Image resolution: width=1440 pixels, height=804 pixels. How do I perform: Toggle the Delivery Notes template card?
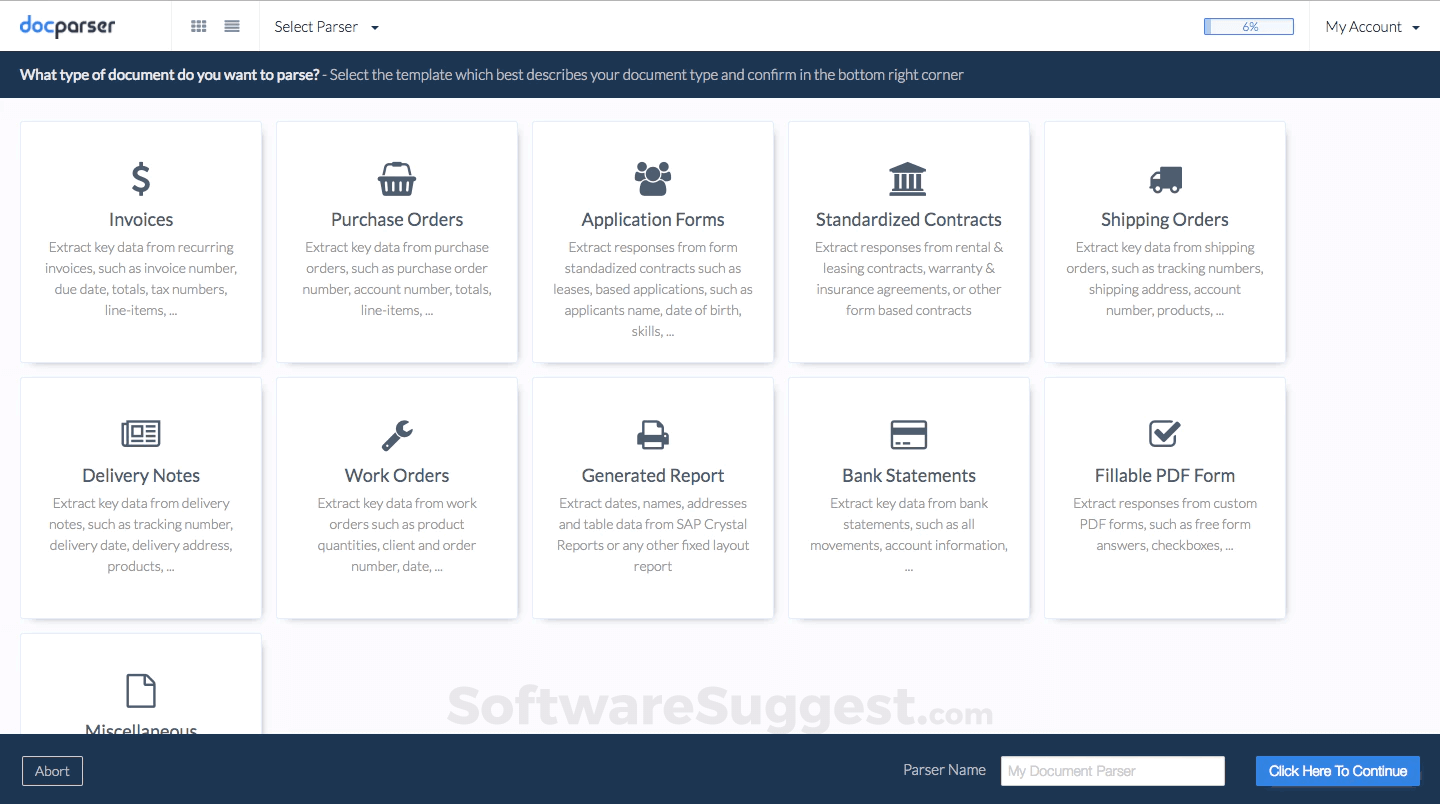click(140, 497)
